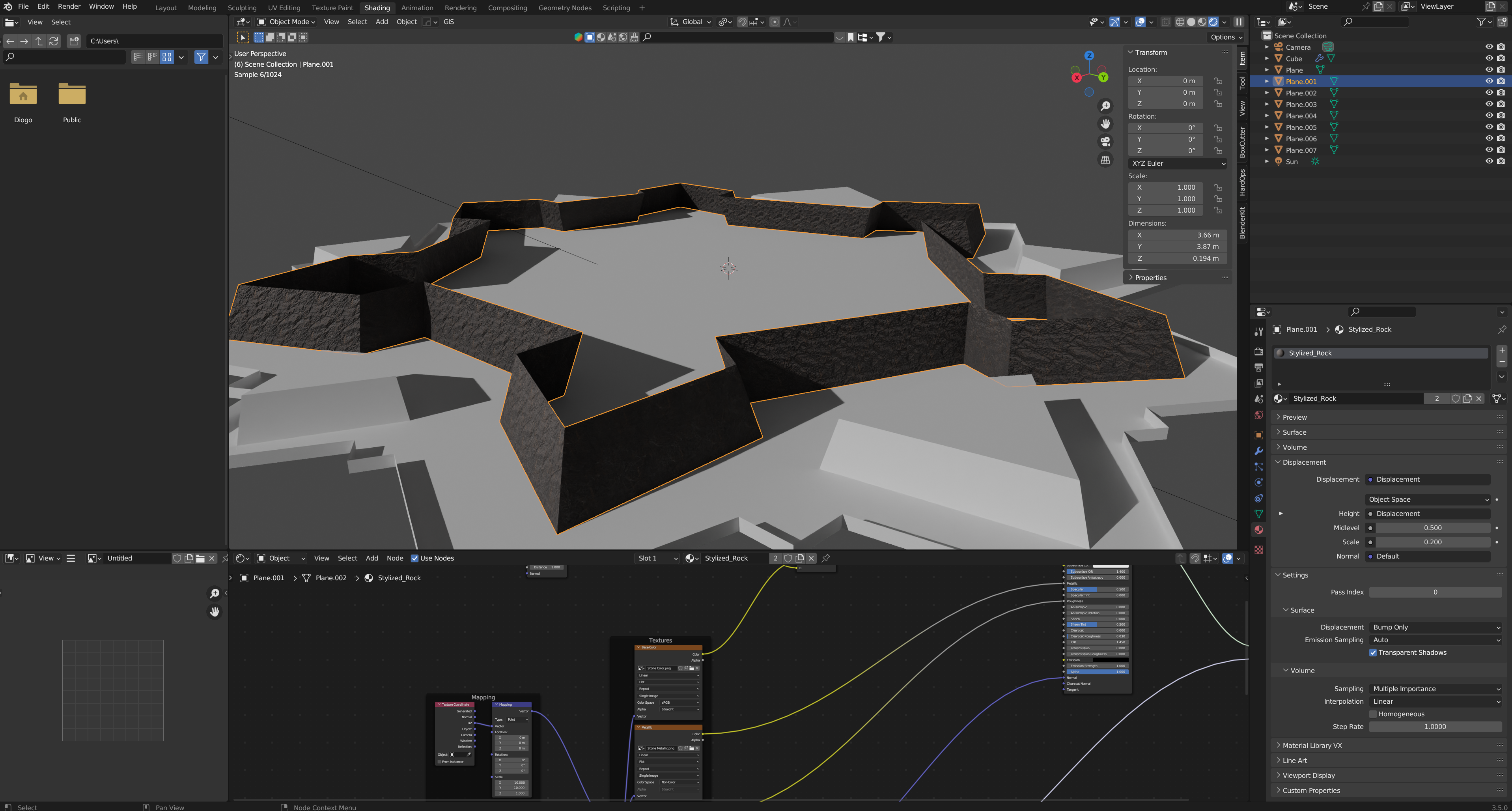This screenshot has height=811, width=1512.
Task: Open the Public folder
Action: tap(72, 103)
